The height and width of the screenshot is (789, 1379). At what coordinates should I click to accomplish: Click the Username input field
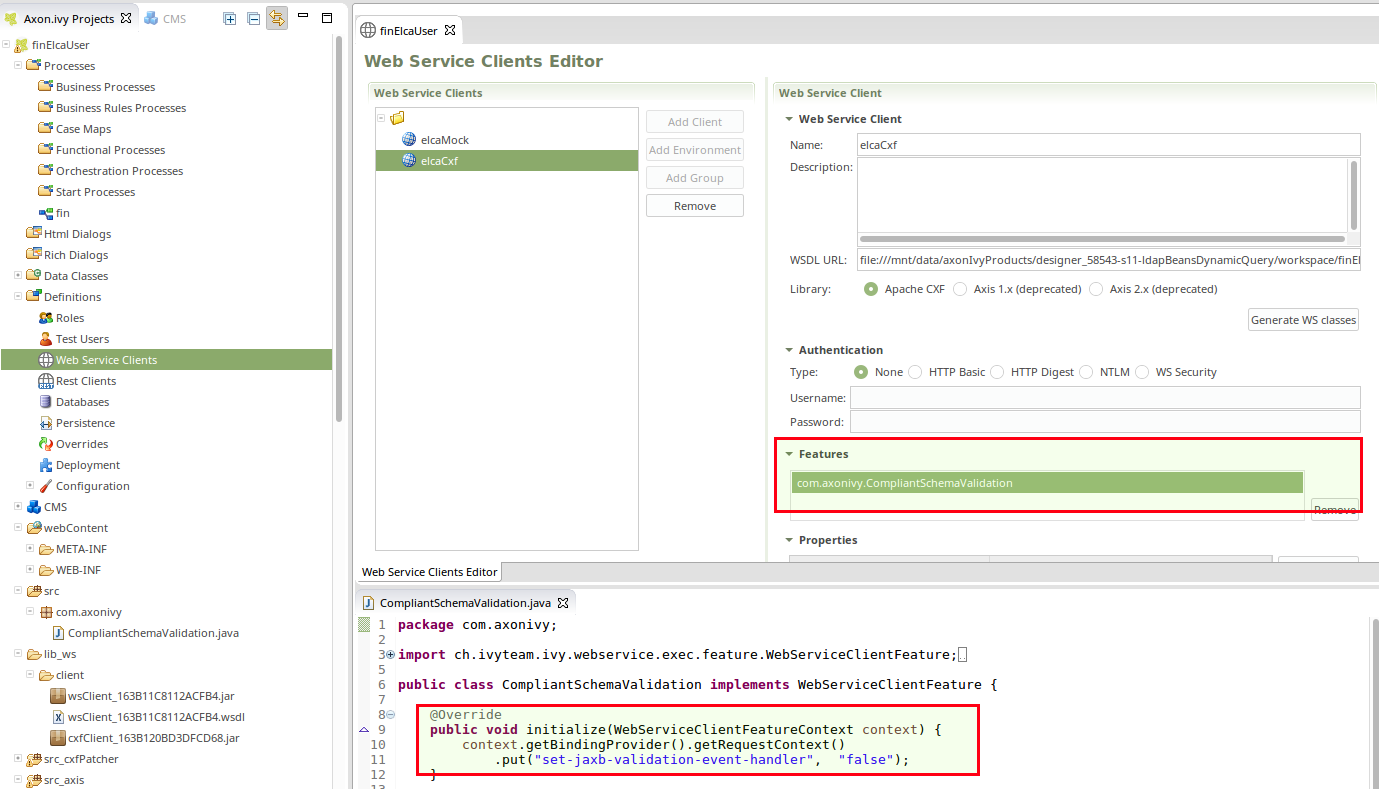coord(1105,398)
